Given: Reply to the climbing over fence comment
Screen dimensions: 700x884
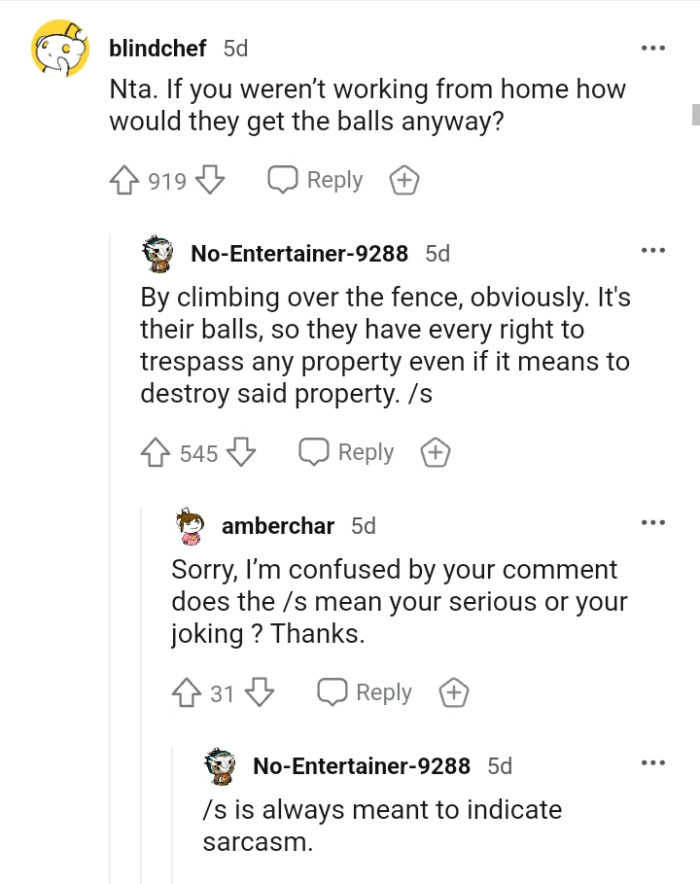Looking at the screenshot, I should (x=347, y=453).
